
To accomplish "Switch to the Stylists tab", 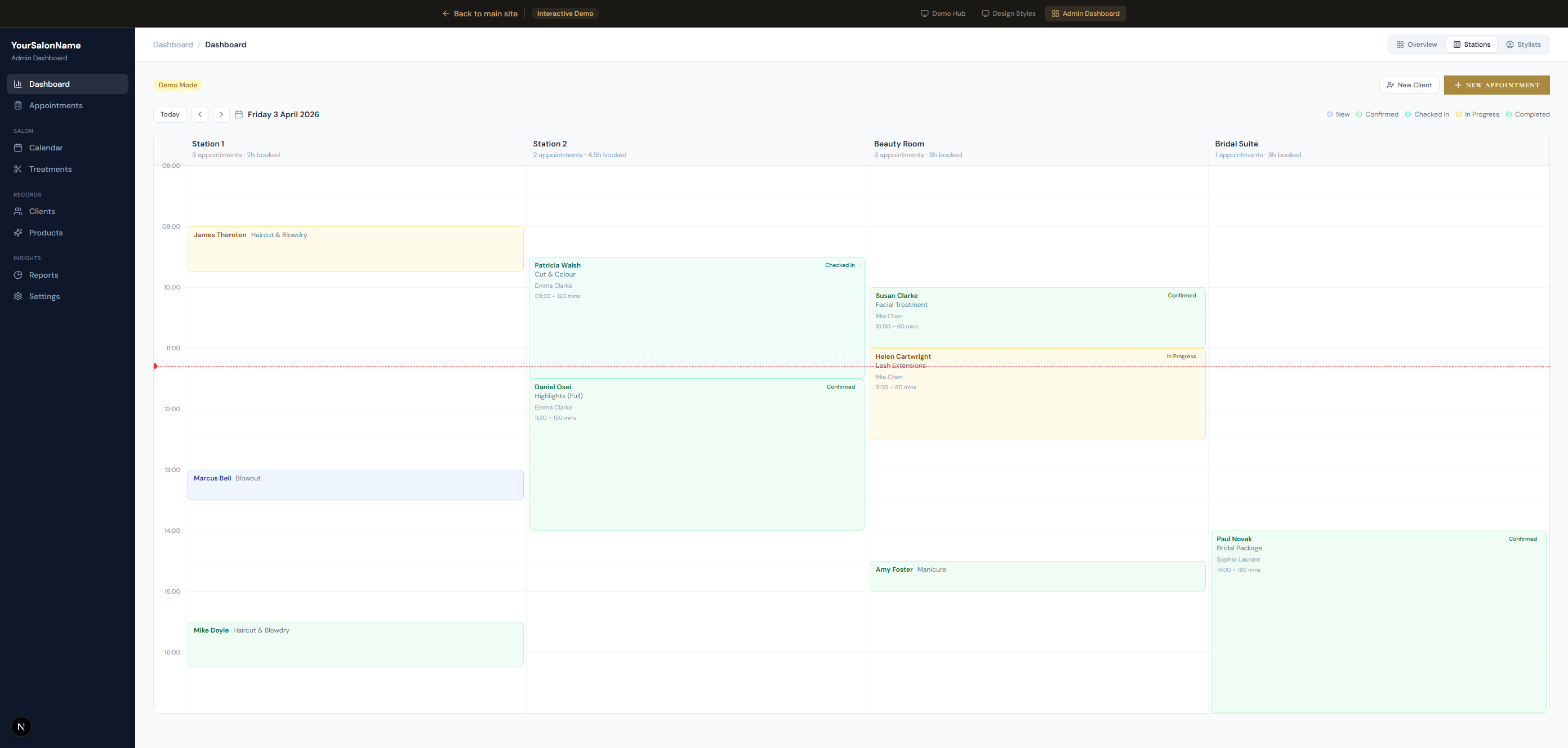I will pyautogui.click(x=1524, y=44).
